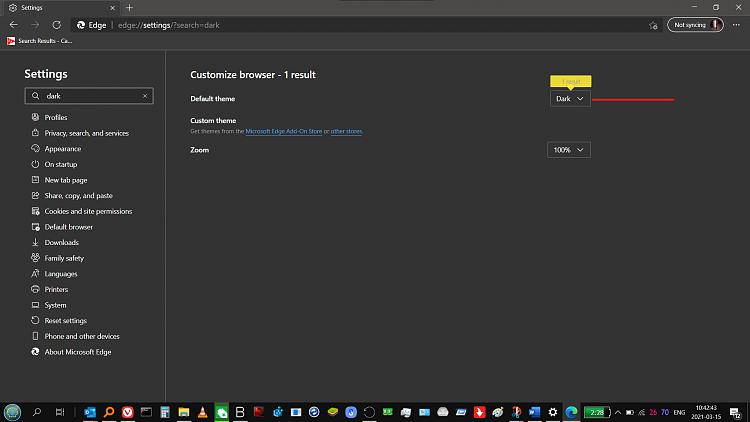The width and height of the screenshot is (750, 422).
Task: Open the Windows Start menu
Action: (12, 412)
